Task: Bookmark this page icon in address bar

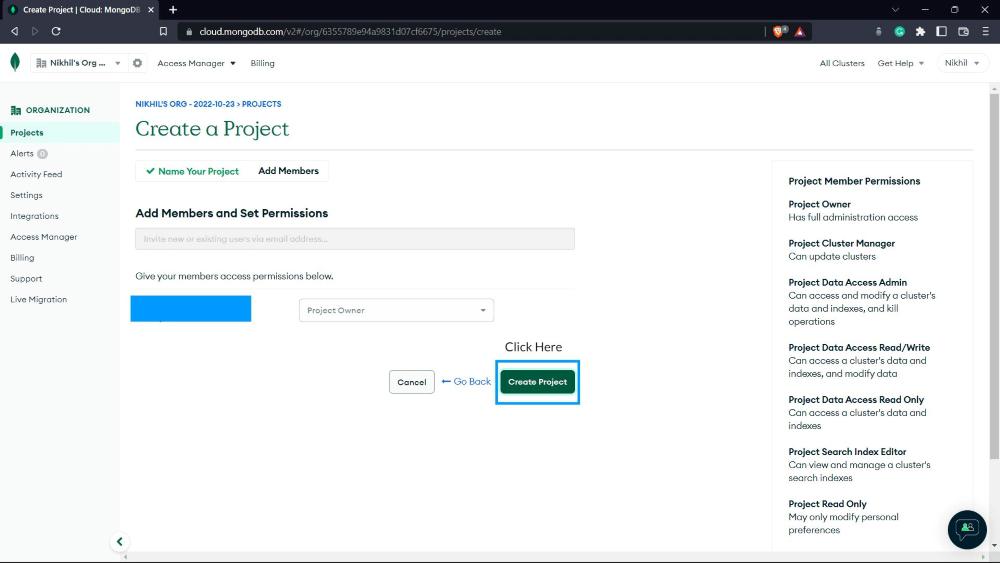Action: coord(163,31)
